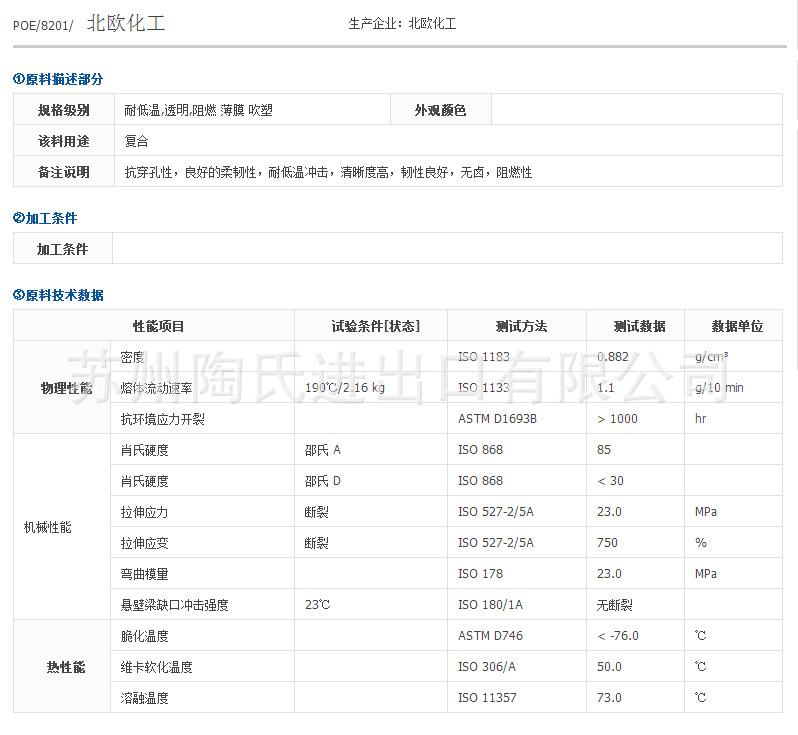This screenshot has width=798, height=735.
Task: Click the POE/8201/ product code text
Action: coord(43,25)
